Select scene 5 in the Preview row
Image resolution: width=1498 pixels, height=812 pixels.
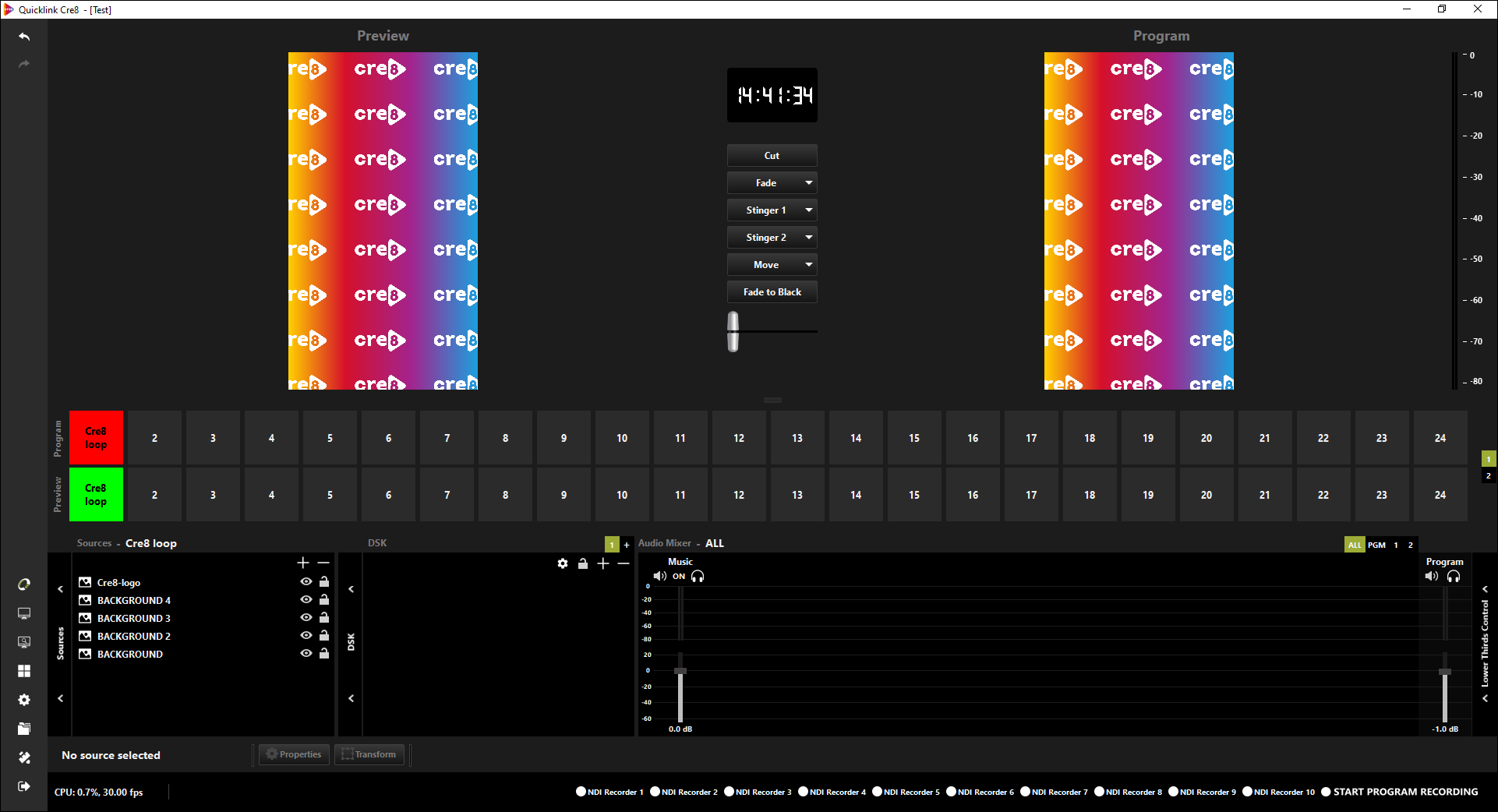click(x=330, y=495)
